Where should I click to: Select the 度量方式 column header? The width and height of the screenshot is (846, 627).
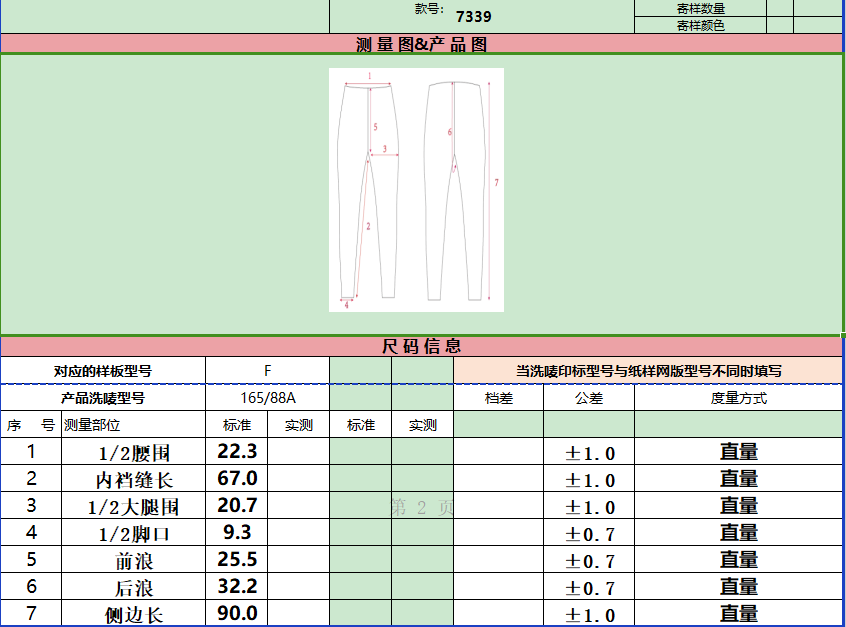point(738,398)
